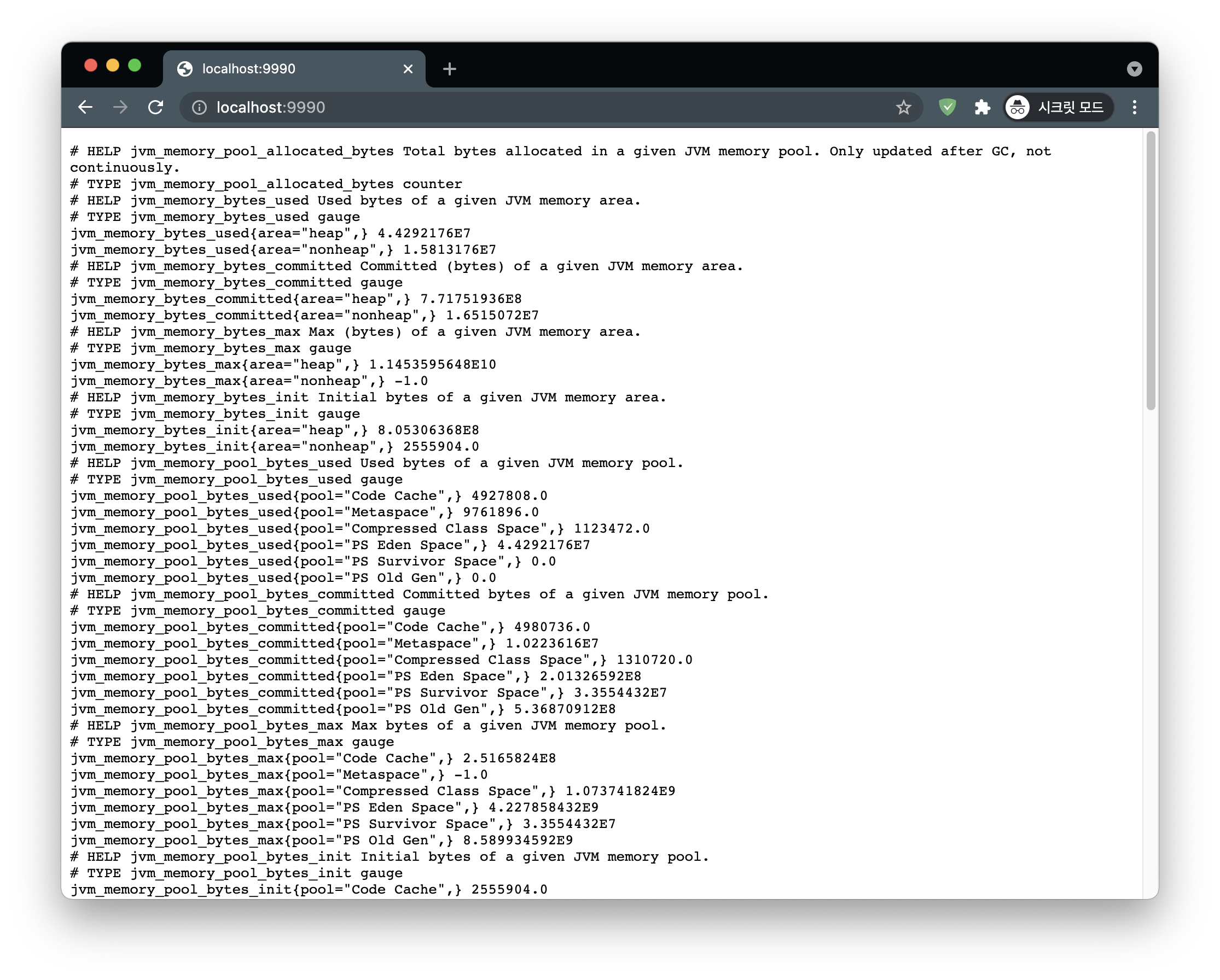Open the extensions puzzle icon
The image size is (1220, 980).
pos(983,107)
